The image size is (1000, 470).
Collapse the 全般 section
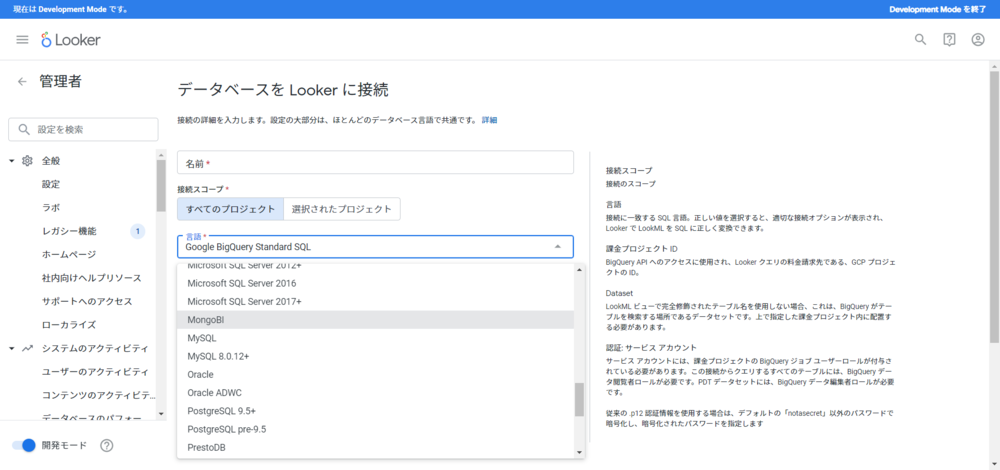(x=11, y=161)
